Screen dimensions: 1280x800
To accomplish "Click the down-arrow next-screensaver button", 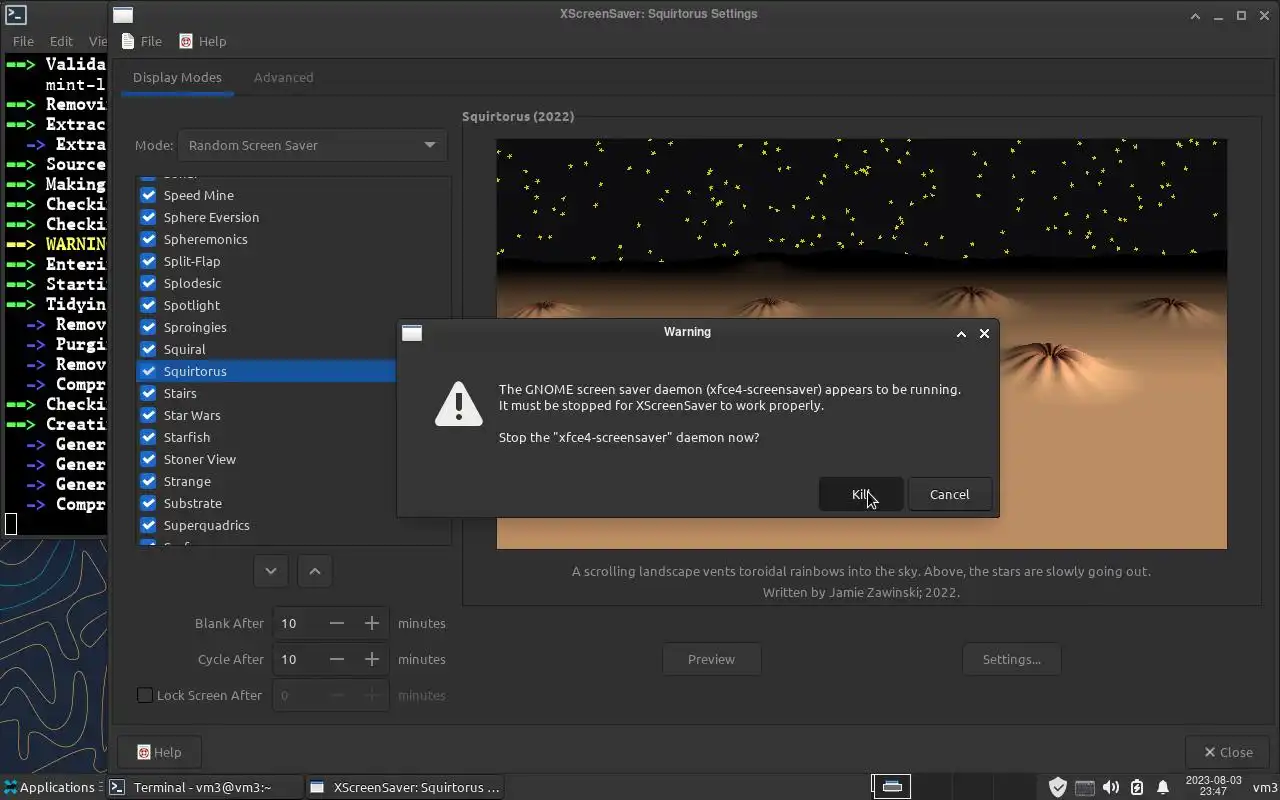I will pos(270,571).
